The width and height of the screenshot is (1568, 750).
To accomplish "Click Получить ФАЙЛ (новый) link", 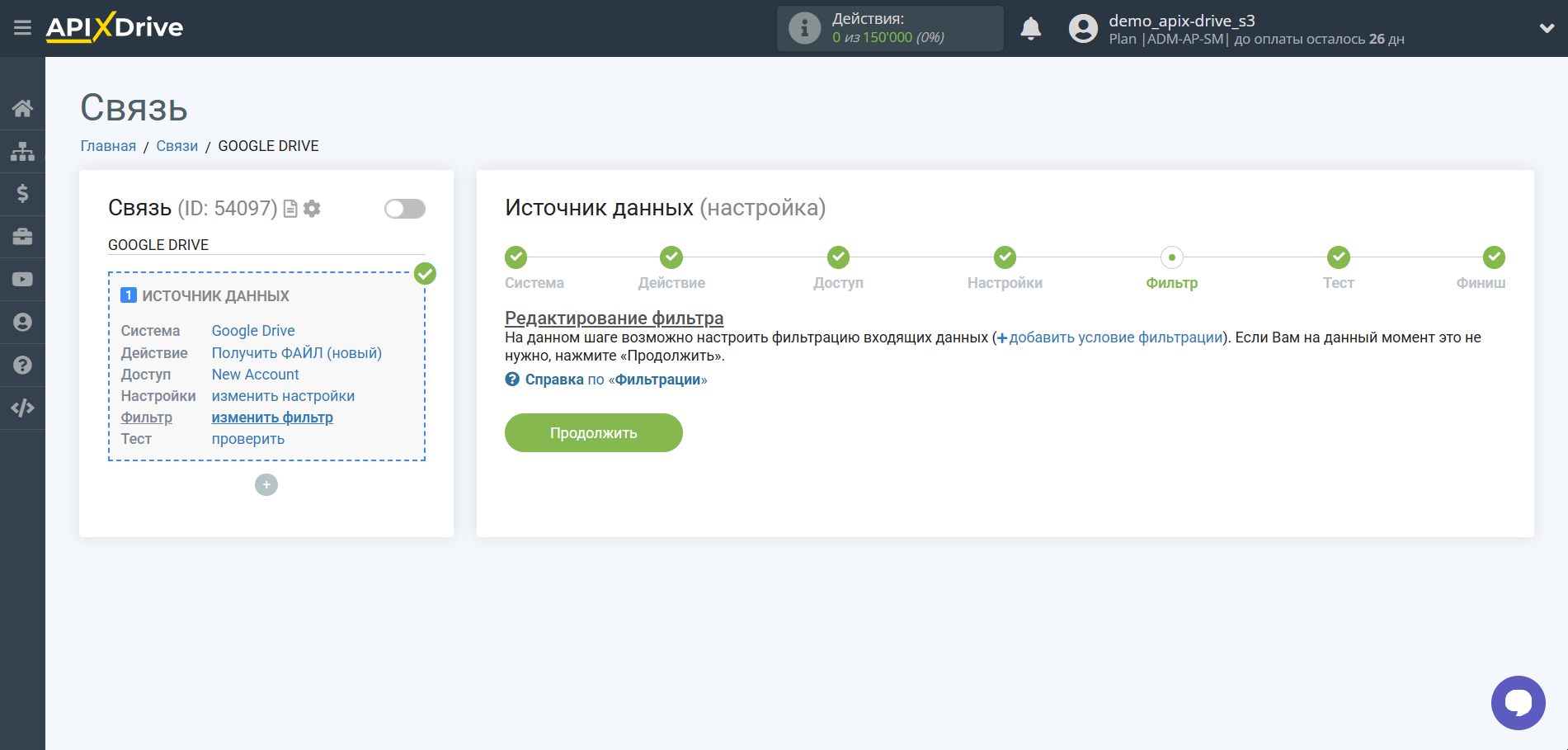I will pos(297,353).
